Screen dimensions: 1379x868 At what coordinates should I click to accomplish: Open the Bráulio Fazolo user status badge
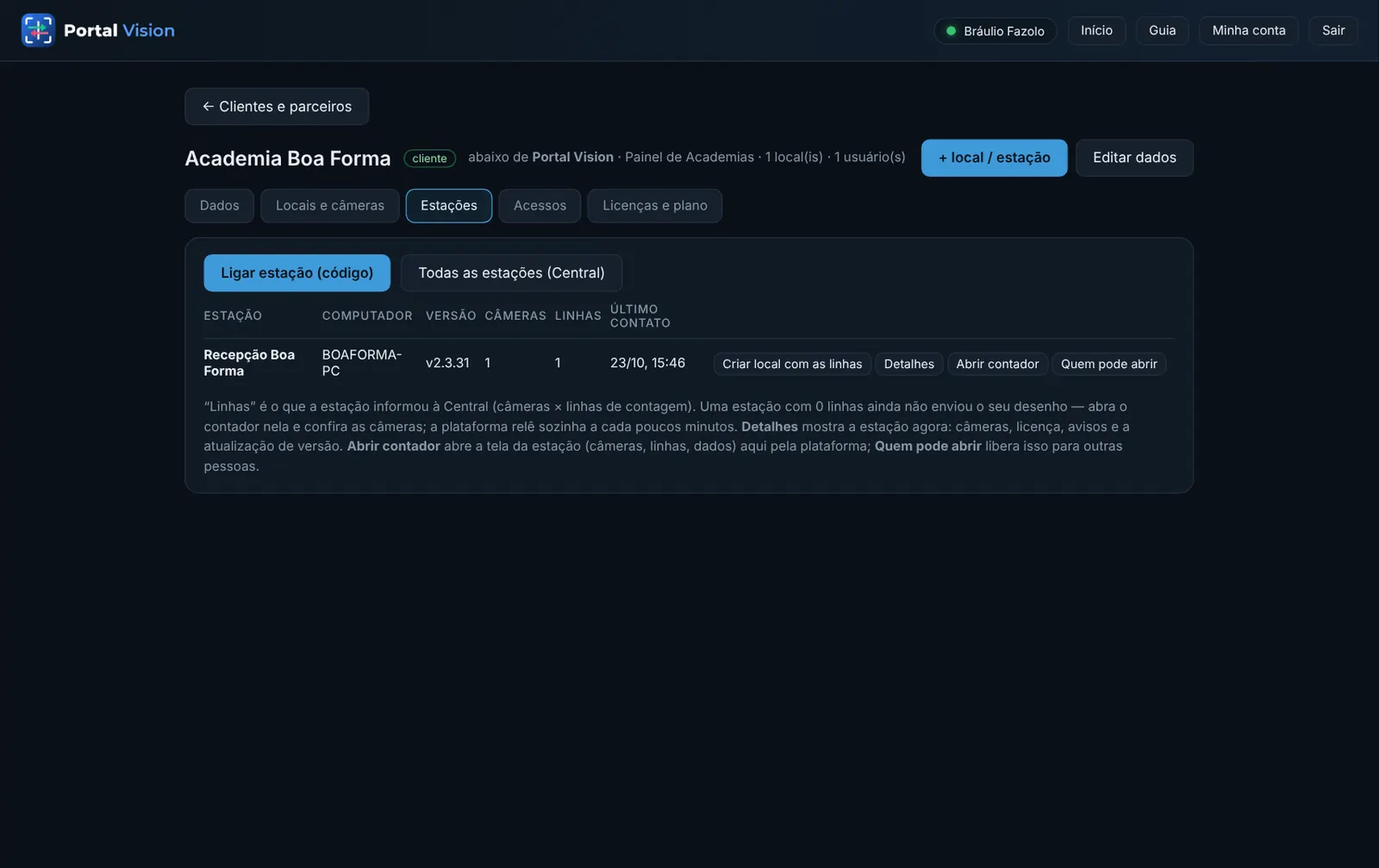coord(995,31)
